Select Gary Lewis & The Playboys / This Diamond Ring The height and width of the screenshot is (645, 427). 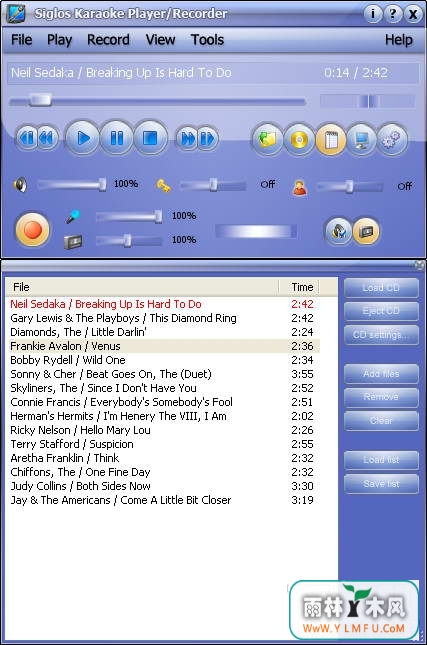[x=163, y=318]
